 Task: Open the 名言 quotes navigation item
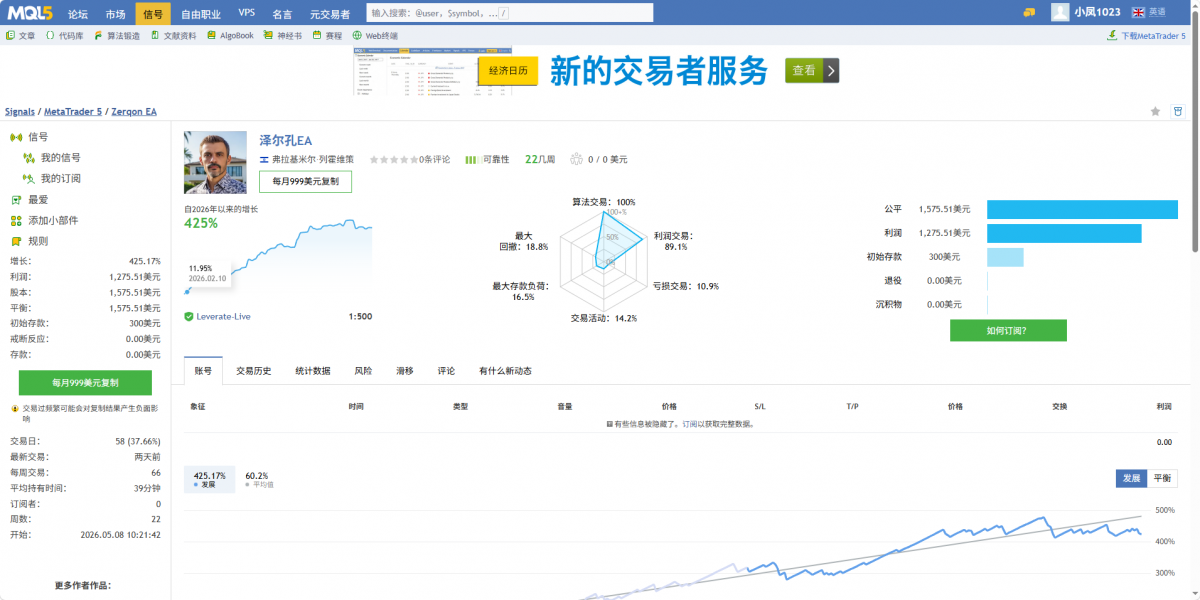(x=282, y=14)
